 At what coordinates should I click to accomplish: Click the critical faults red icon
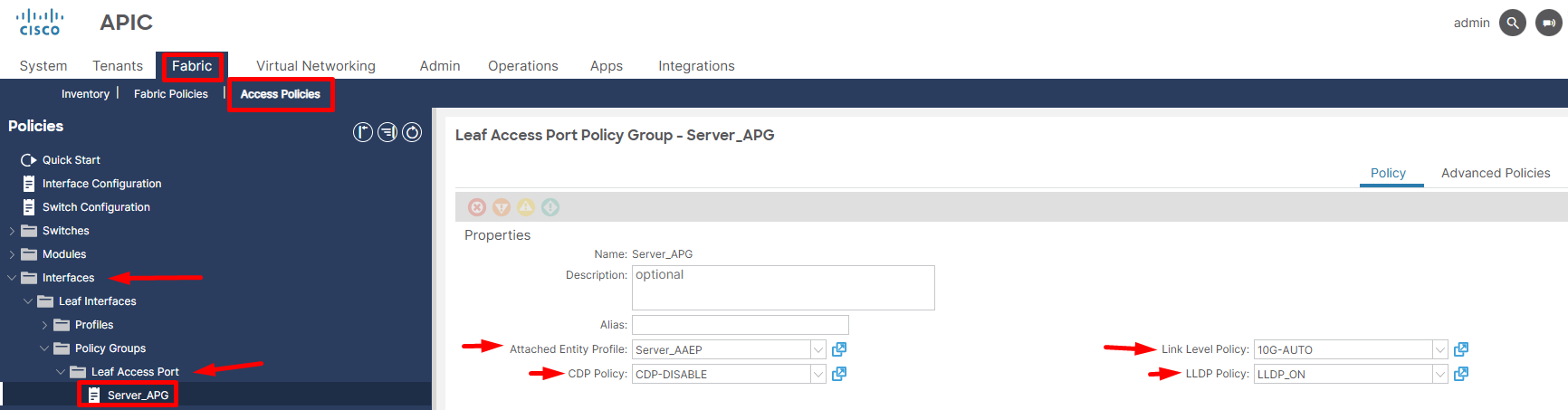pos(477,207)
